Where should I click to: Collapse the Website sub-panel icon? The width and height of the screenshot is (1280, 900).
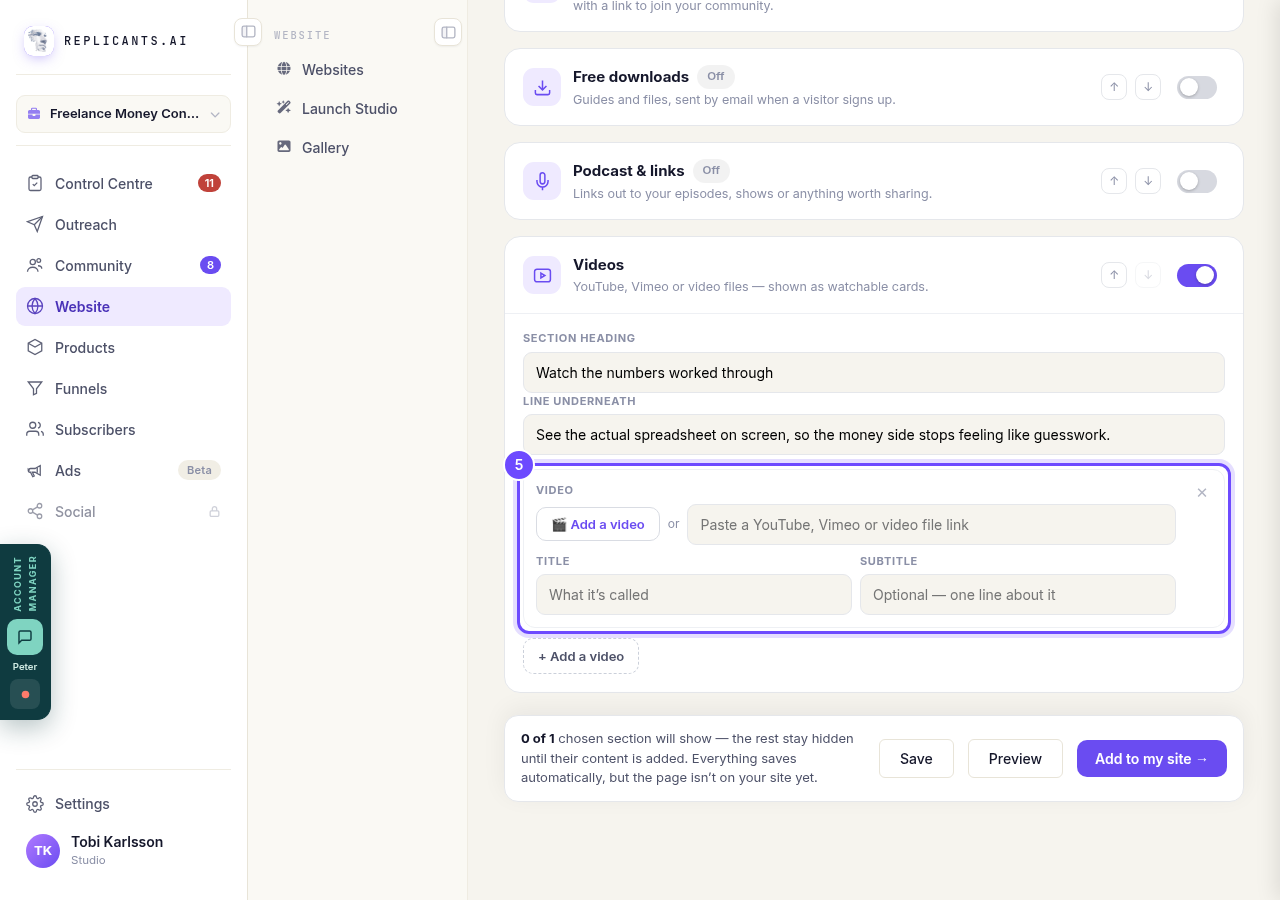pyautogui.click(x=448, y=32)
